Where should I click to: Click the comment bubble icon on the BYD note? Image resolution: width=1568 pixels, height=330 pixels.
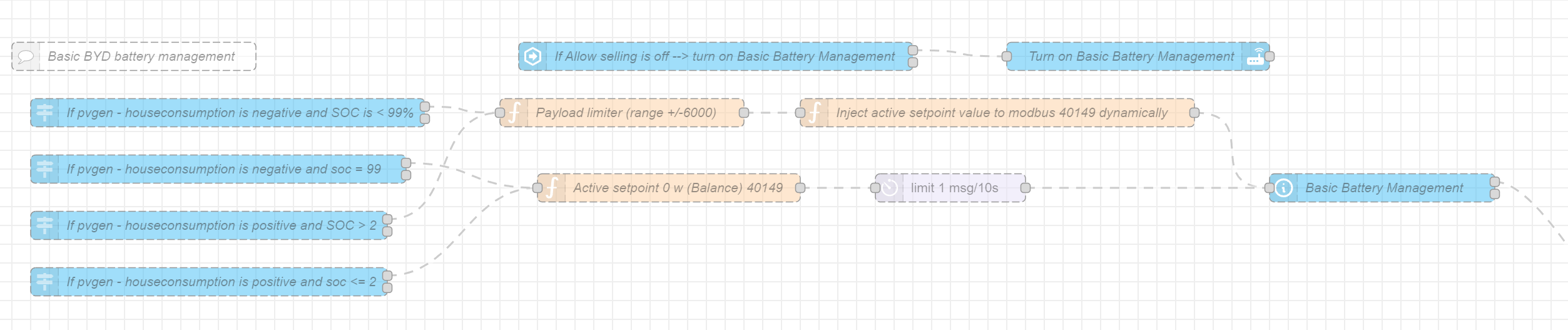click(26, 56)
